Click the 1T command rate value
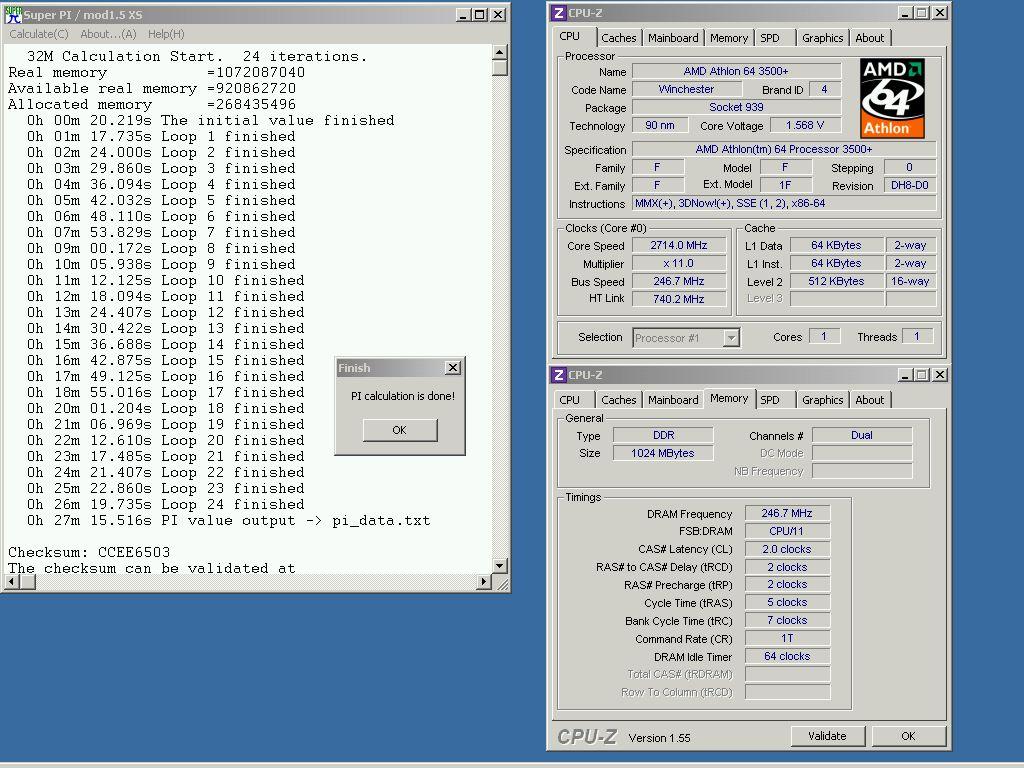 coord(787,638)
